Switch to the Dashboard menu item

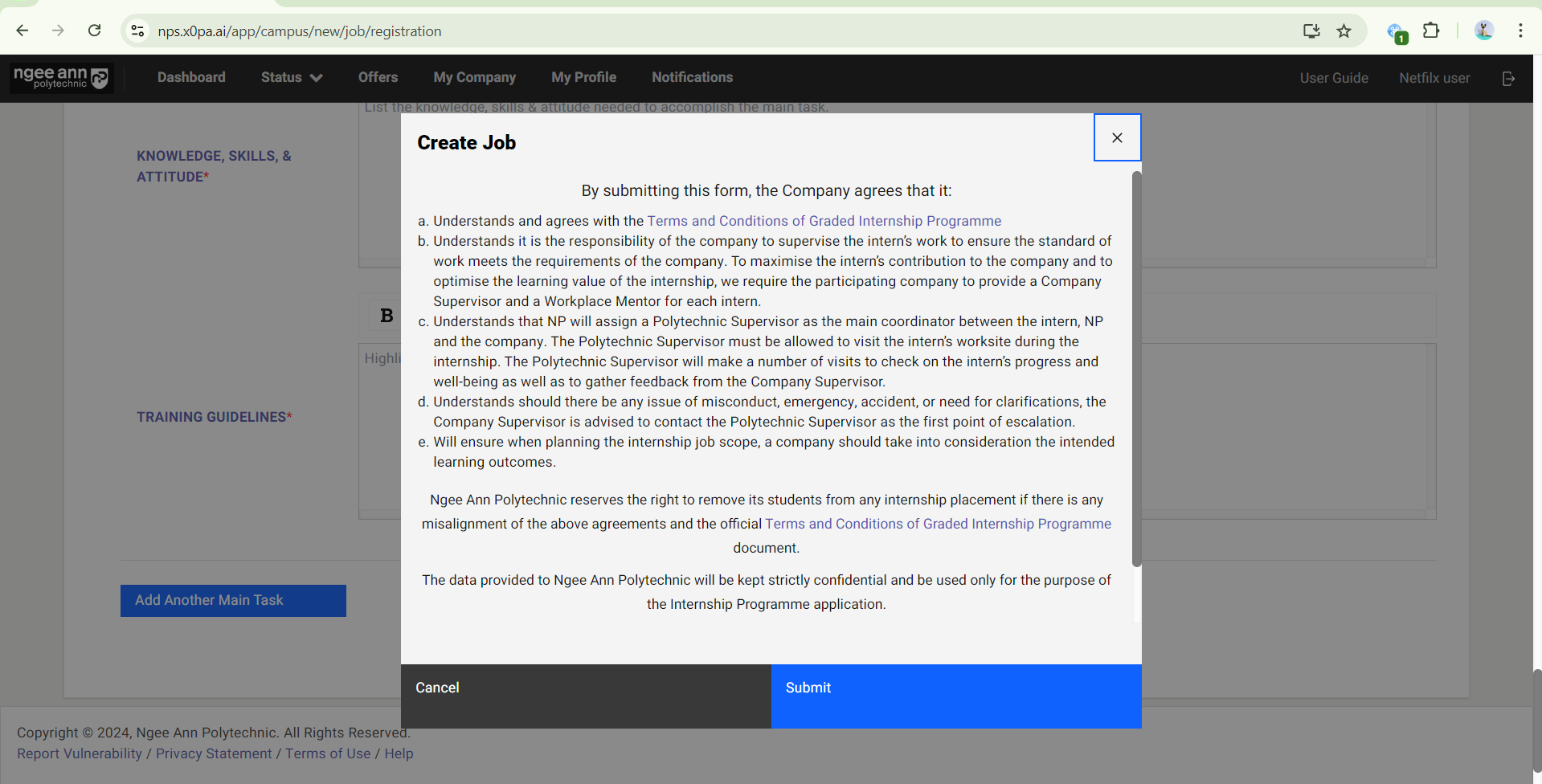(190, 77)
